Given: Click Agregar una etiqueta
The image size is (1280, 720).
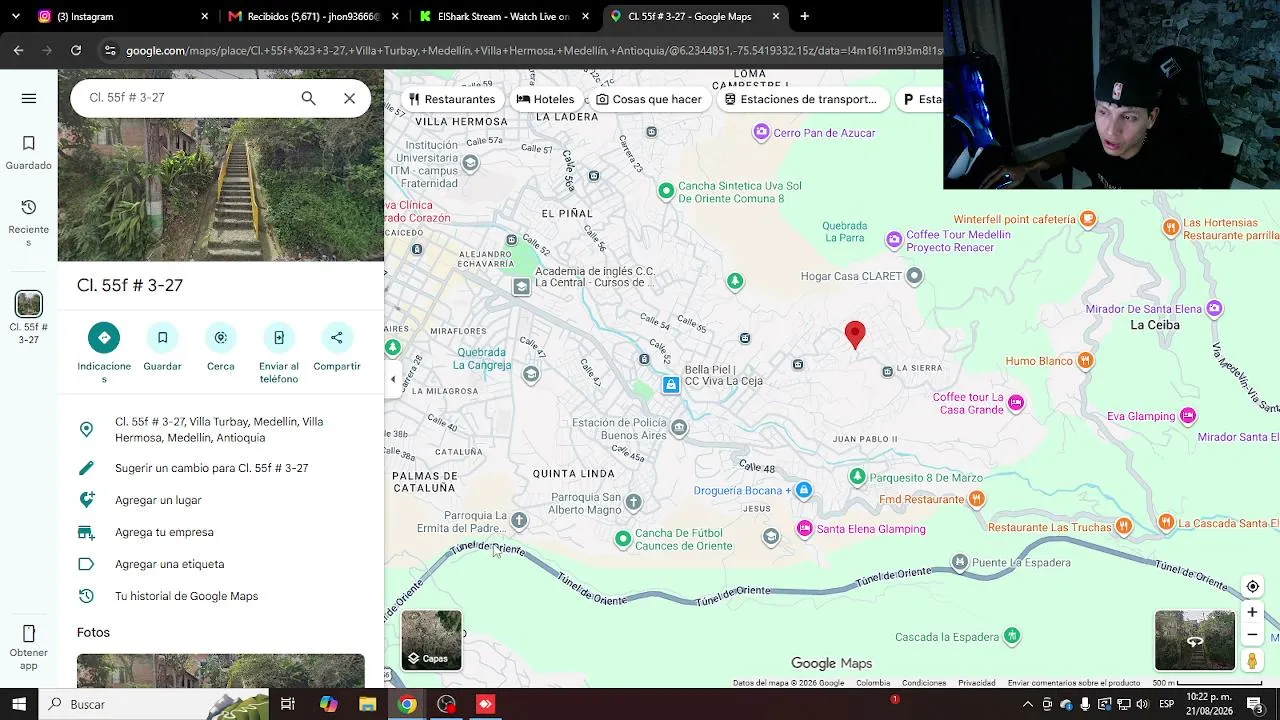Looking at the screenshot, I should click(221, 564).
